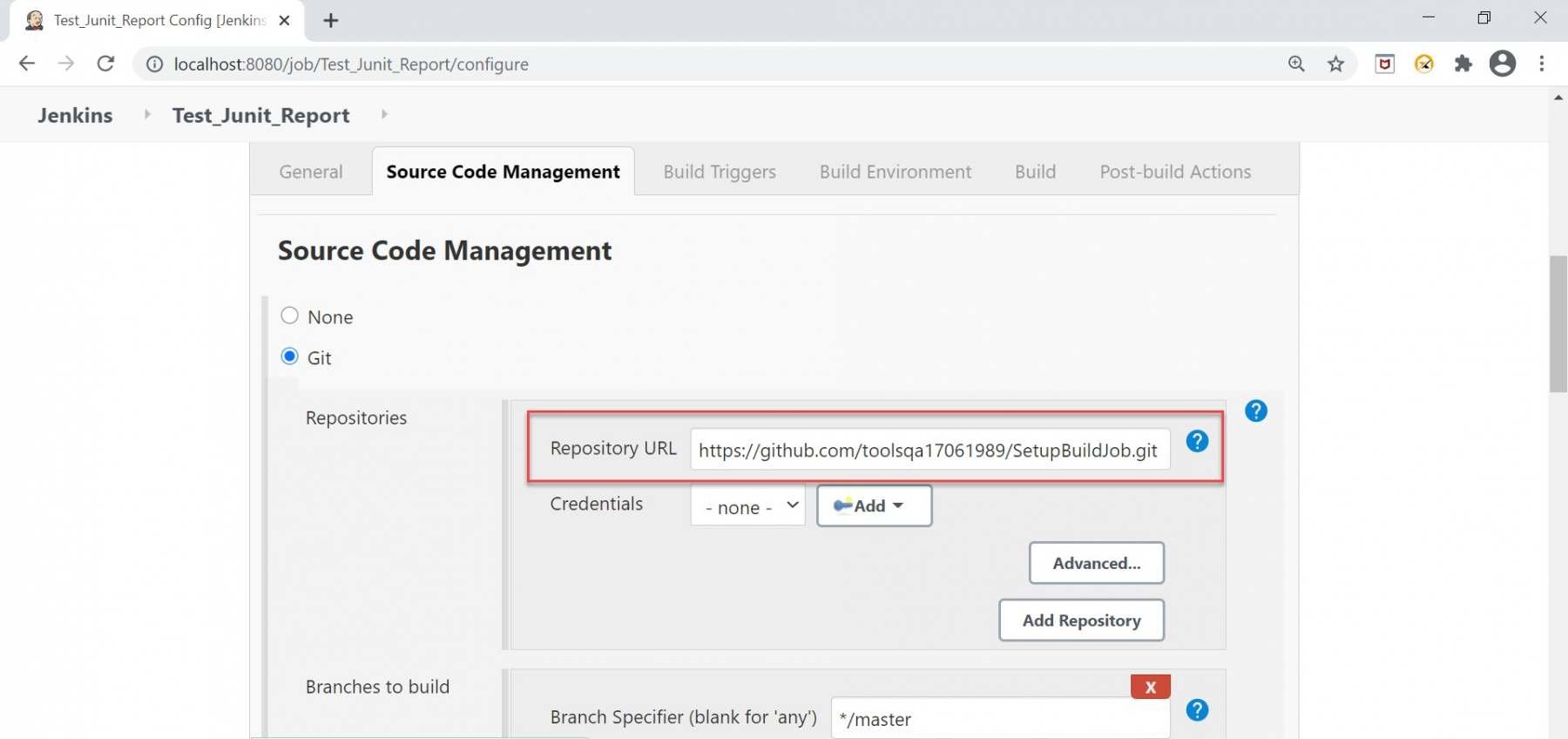Click the page's vertical scrollbar thumb
The image size is (1568, 739).
[1558, 324]
